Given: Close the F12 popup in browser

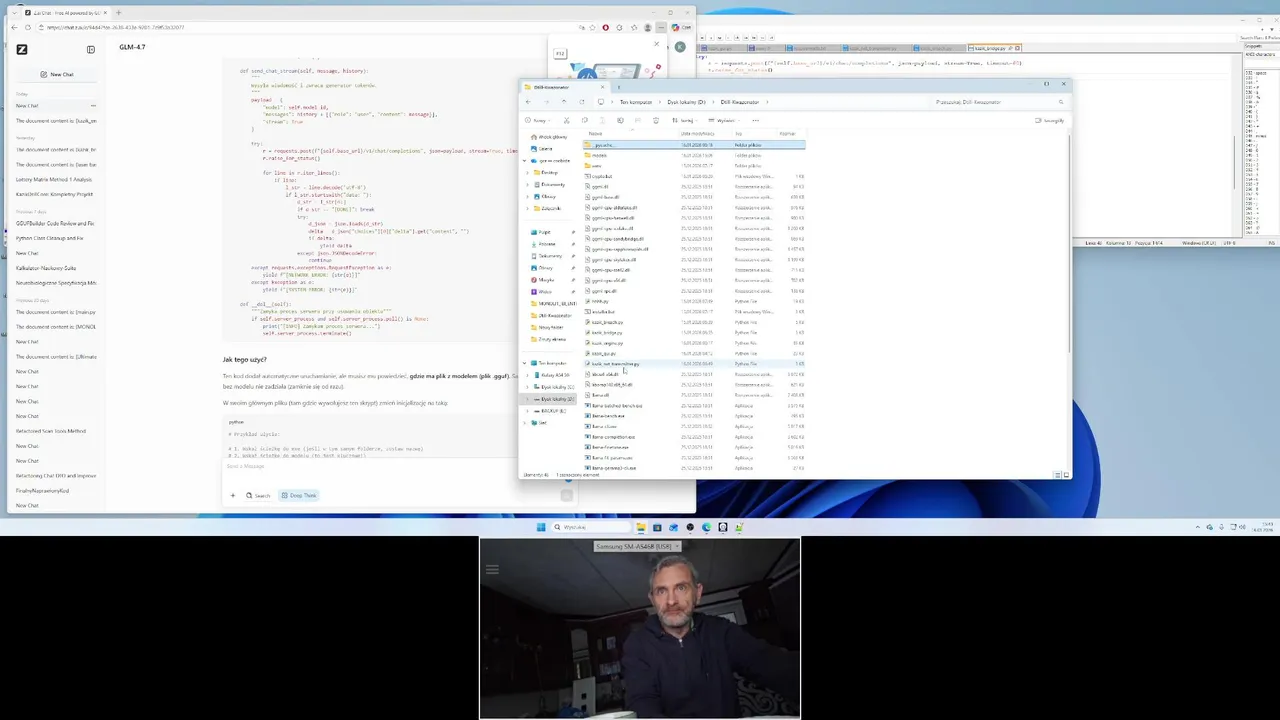Looking at the screenshot, I should pyautogui.click(x=657, y=44).
